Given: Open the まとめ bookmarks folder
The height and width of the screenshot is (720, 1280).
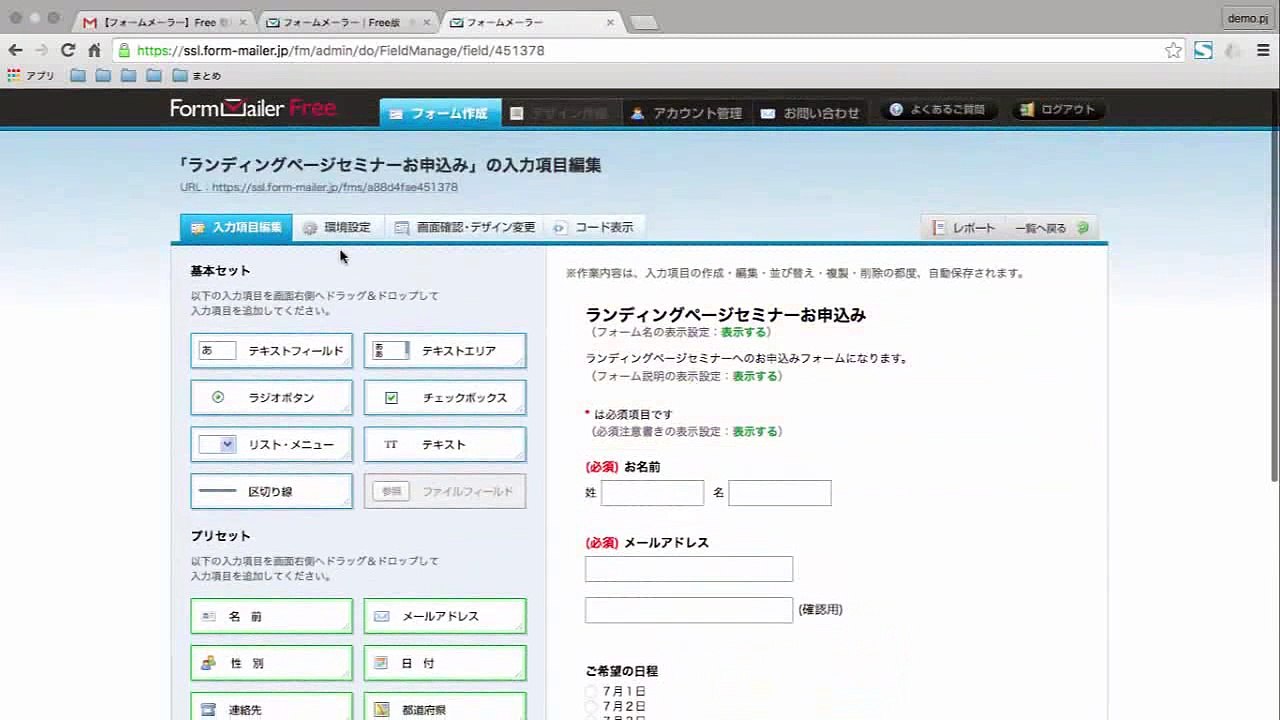Looking at the screenshot, I should point(197,76).
